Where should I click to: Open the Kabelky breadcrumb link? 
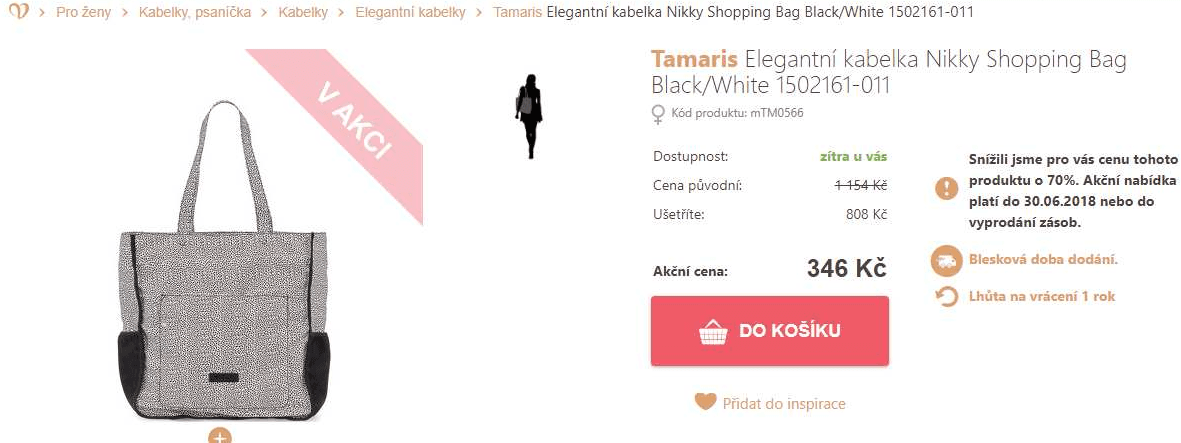coord(303,13)
